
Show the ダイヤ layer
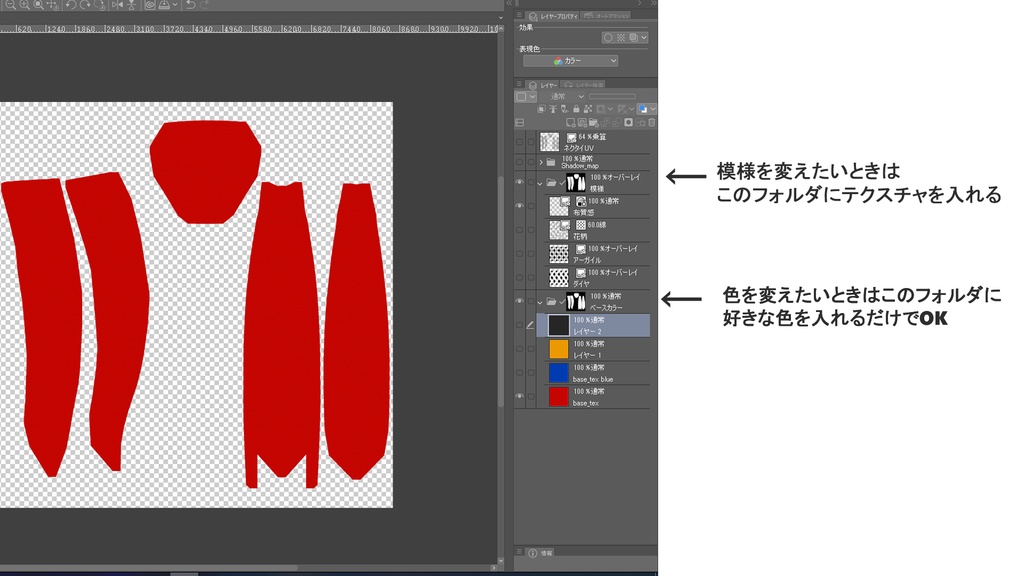pos(520,277)
